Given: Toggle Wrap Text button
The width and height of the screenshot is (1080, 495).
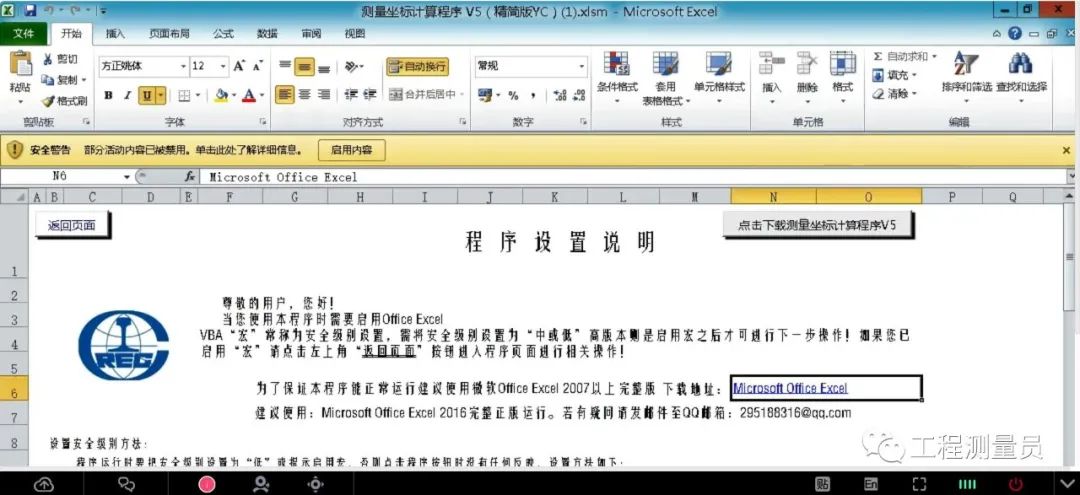Looking at the screenshot, I should point(417,67).
